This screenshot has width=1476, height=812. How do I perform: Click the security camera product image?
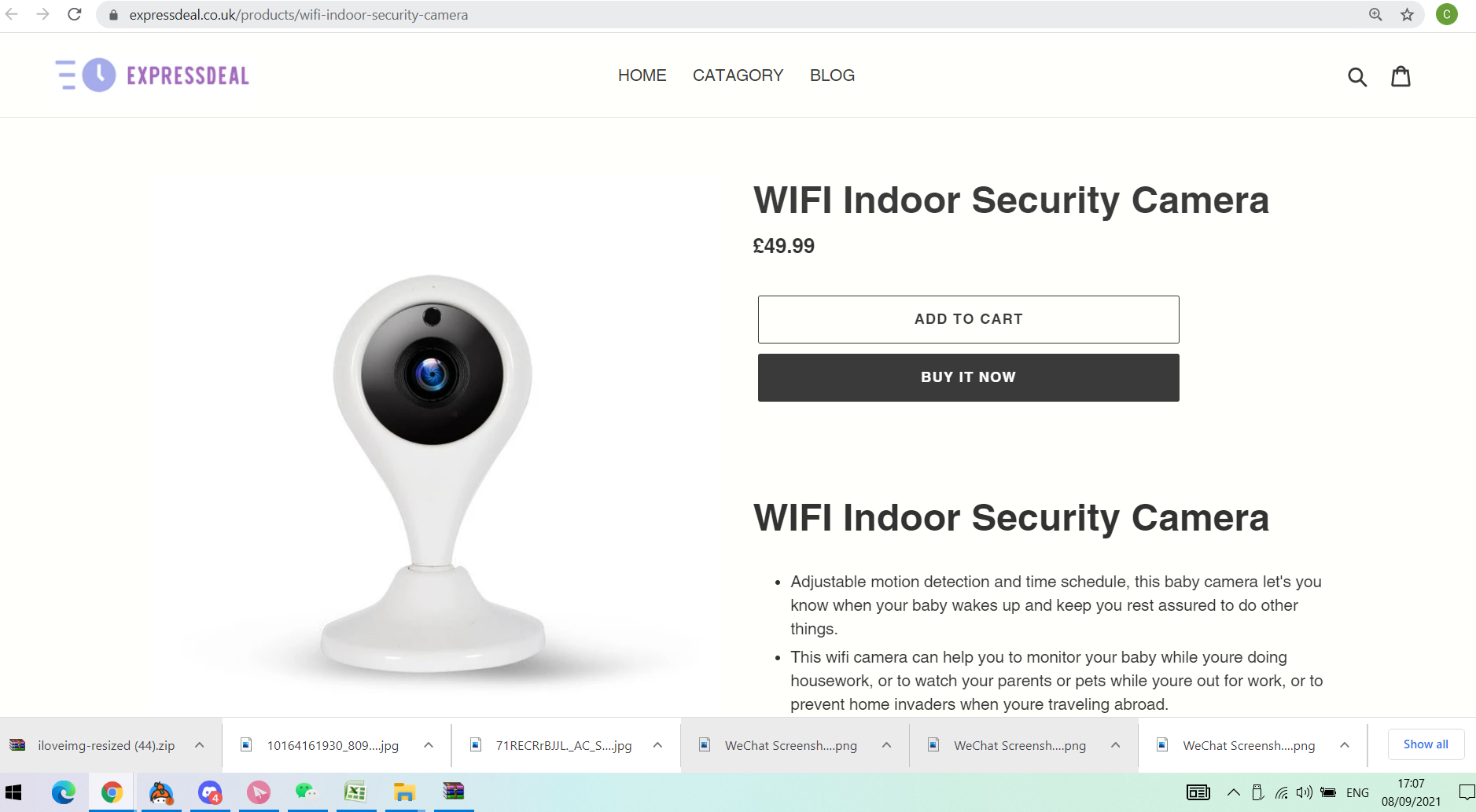point(432,472)
